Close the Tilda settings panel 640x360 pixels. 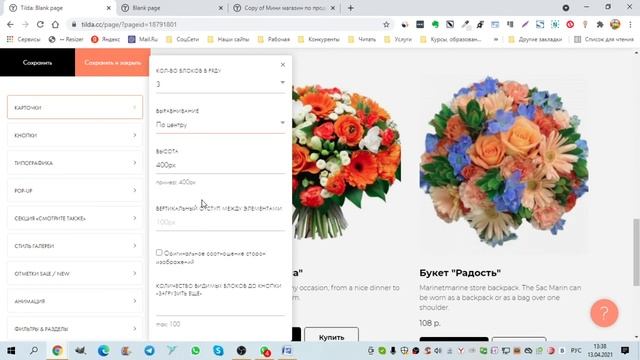(283, 64)
